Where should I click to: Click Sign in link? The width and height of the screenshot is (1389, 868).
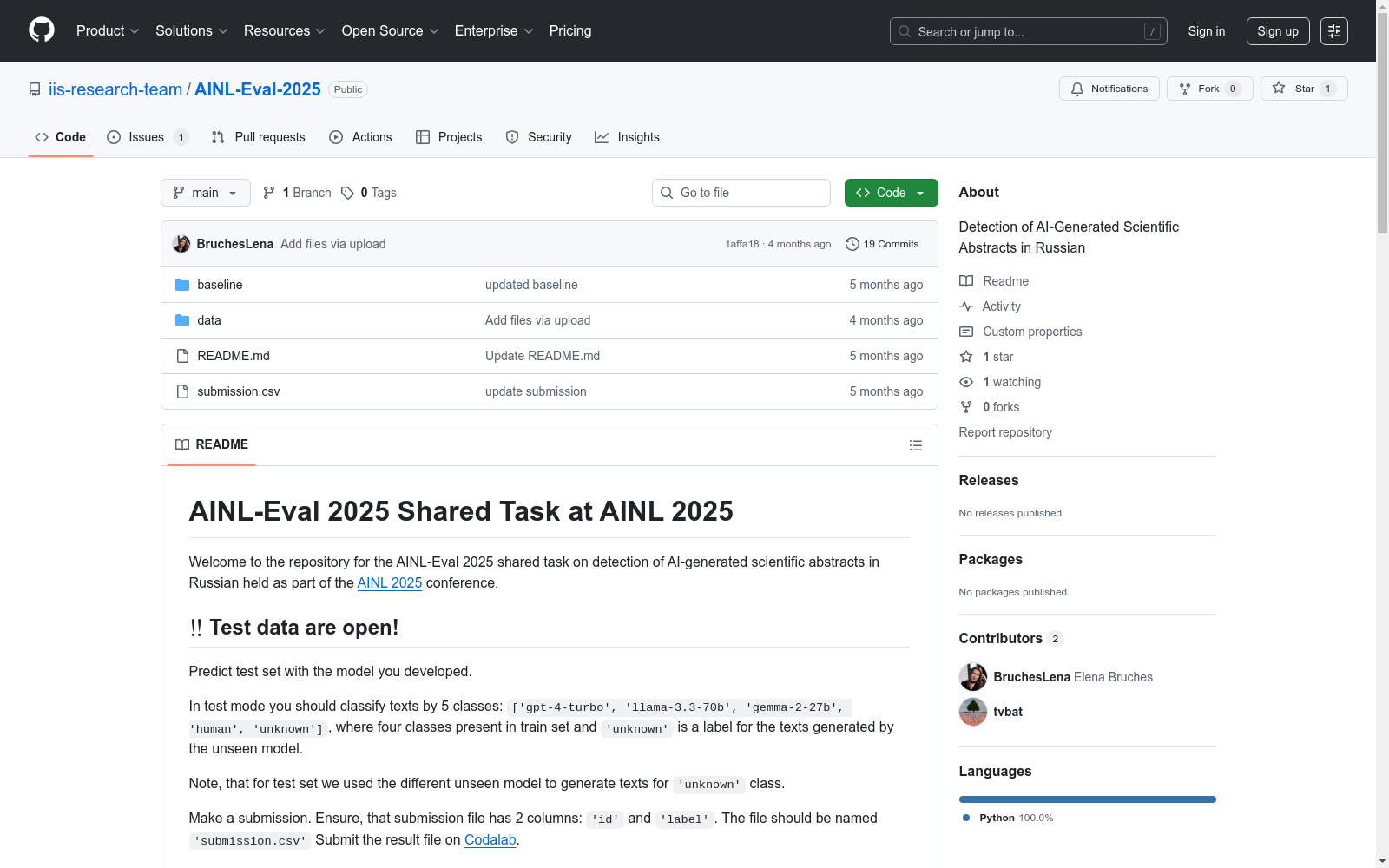coord(1207,31)
